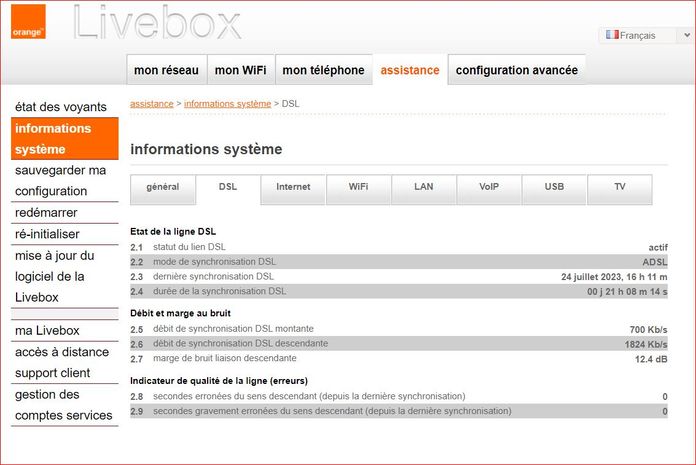Select informations système in the sidebar
Image resolution: width=696 pixels, height=465 pixels.
[65, 138]
